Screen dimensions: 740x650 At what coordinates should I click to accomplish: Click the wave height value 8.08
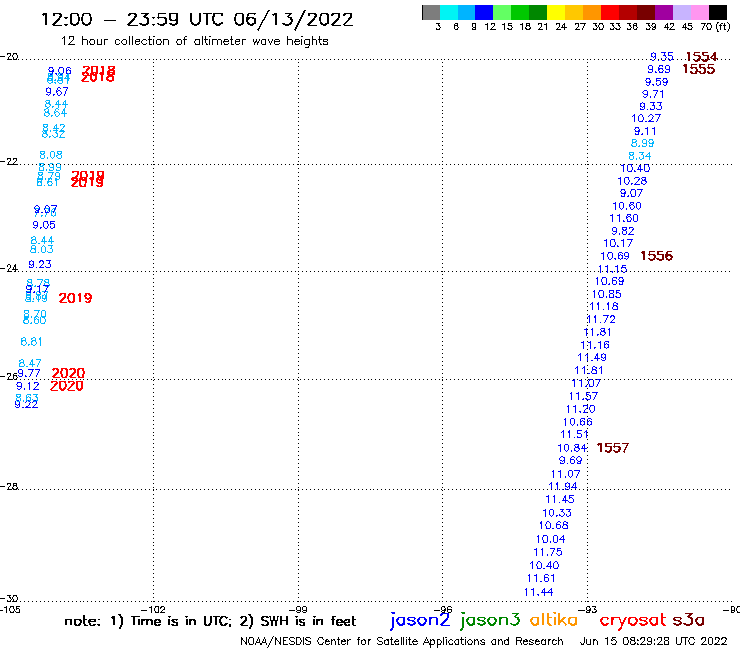pyautogui.click(x=50, y=155)
